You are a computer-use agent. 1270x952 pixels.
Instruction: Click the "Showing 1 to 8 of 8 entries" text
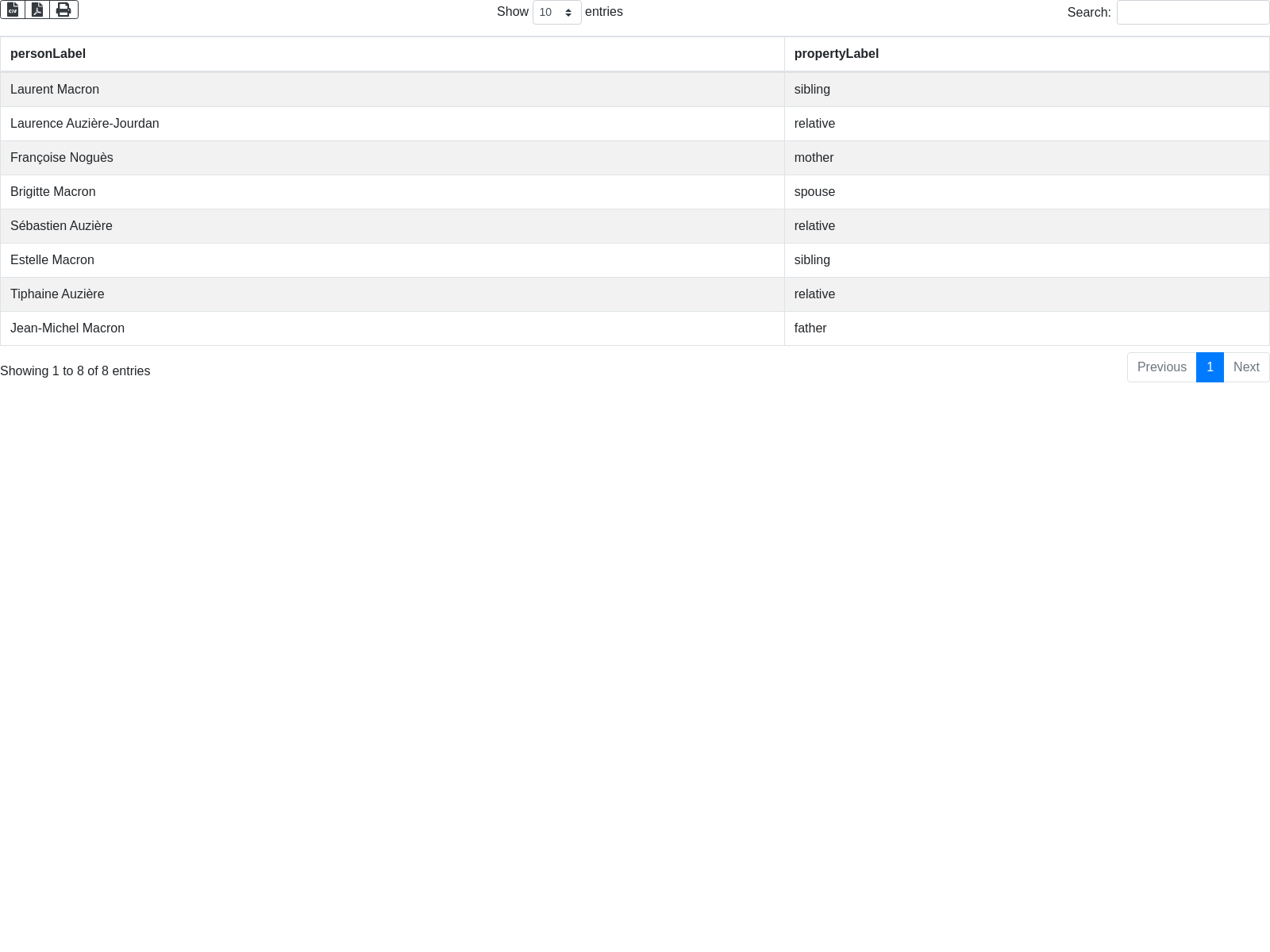(x=75, y=371)
